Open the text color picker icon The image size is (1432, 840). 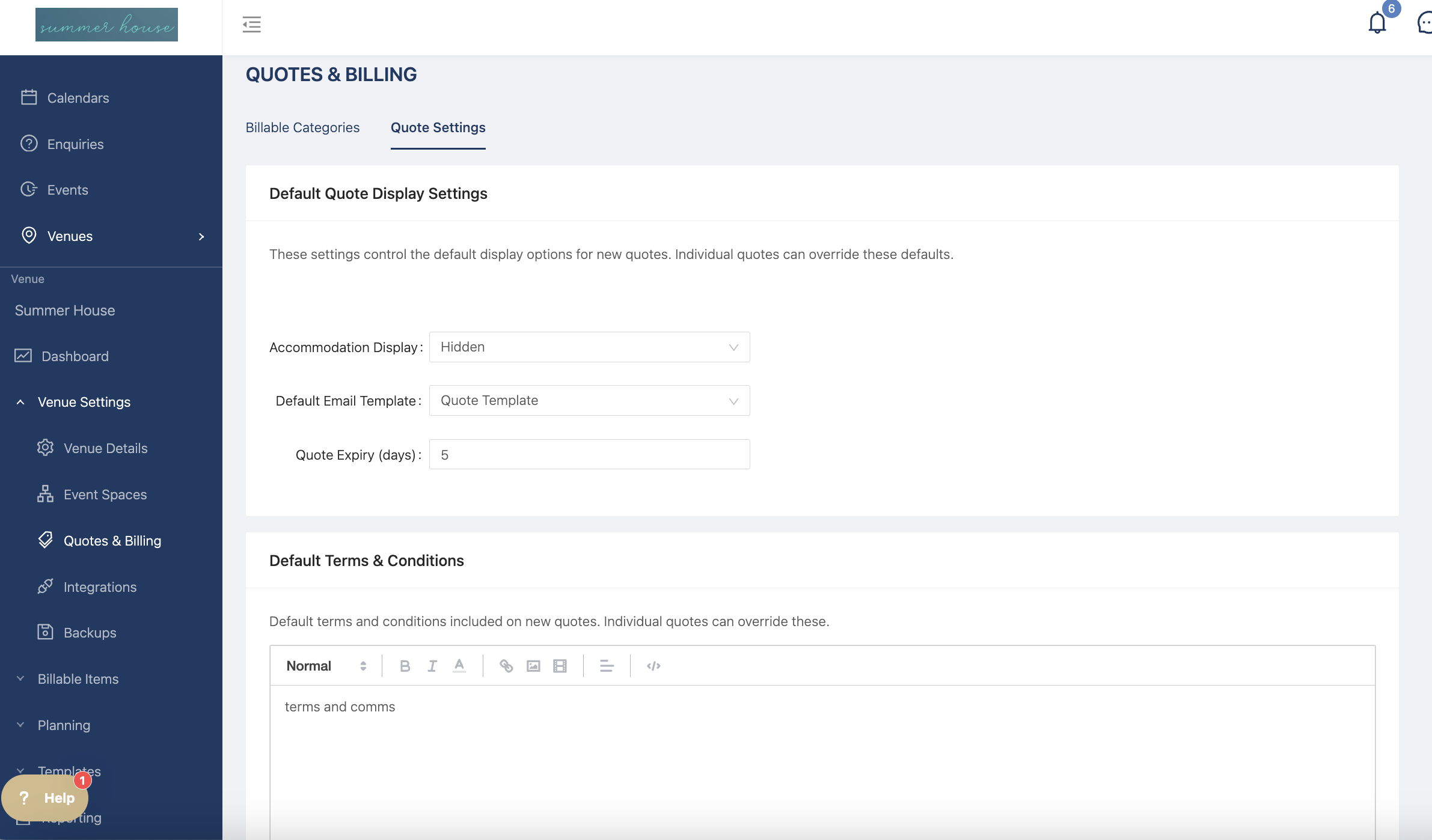pos(459,666)
